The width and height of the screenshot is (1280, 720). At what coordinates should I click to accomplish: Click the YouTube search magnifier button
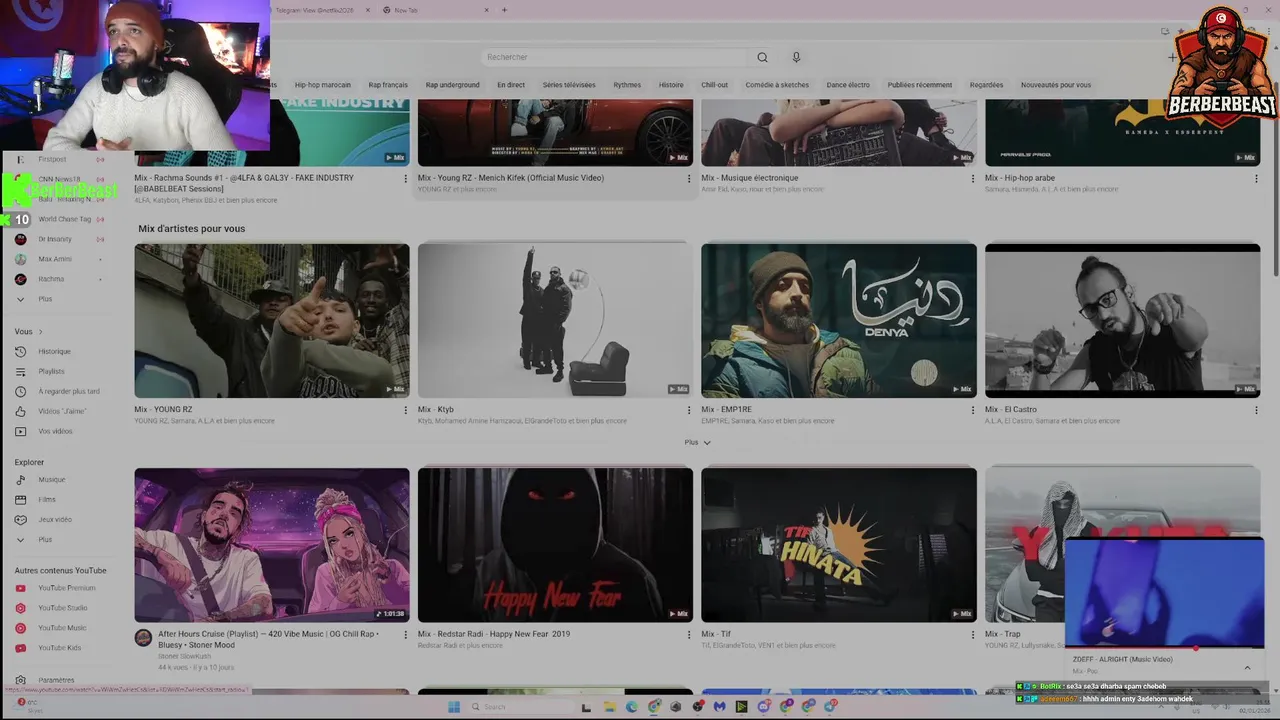click(762, 57)
